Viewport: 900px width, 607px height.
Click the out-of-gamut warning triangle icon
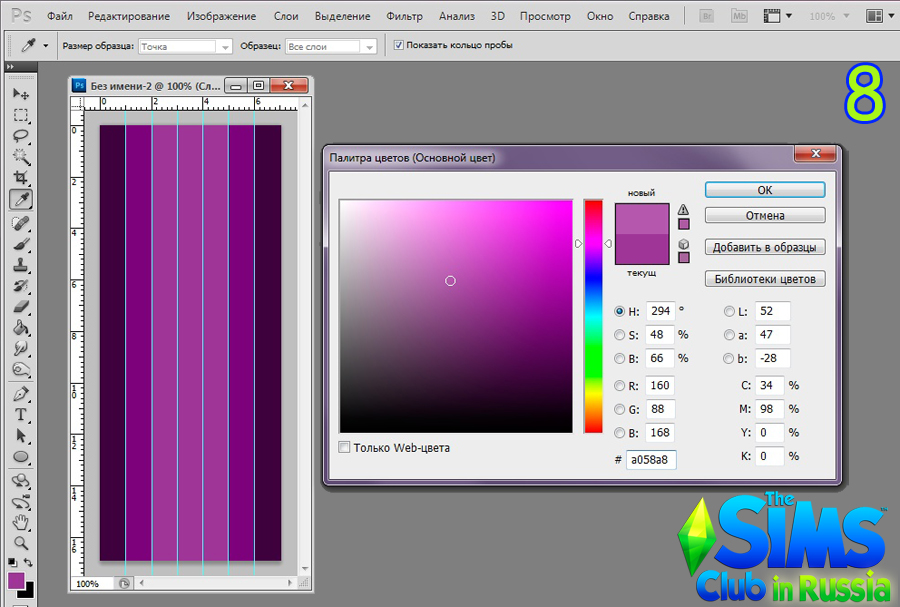tap(683, 209)
